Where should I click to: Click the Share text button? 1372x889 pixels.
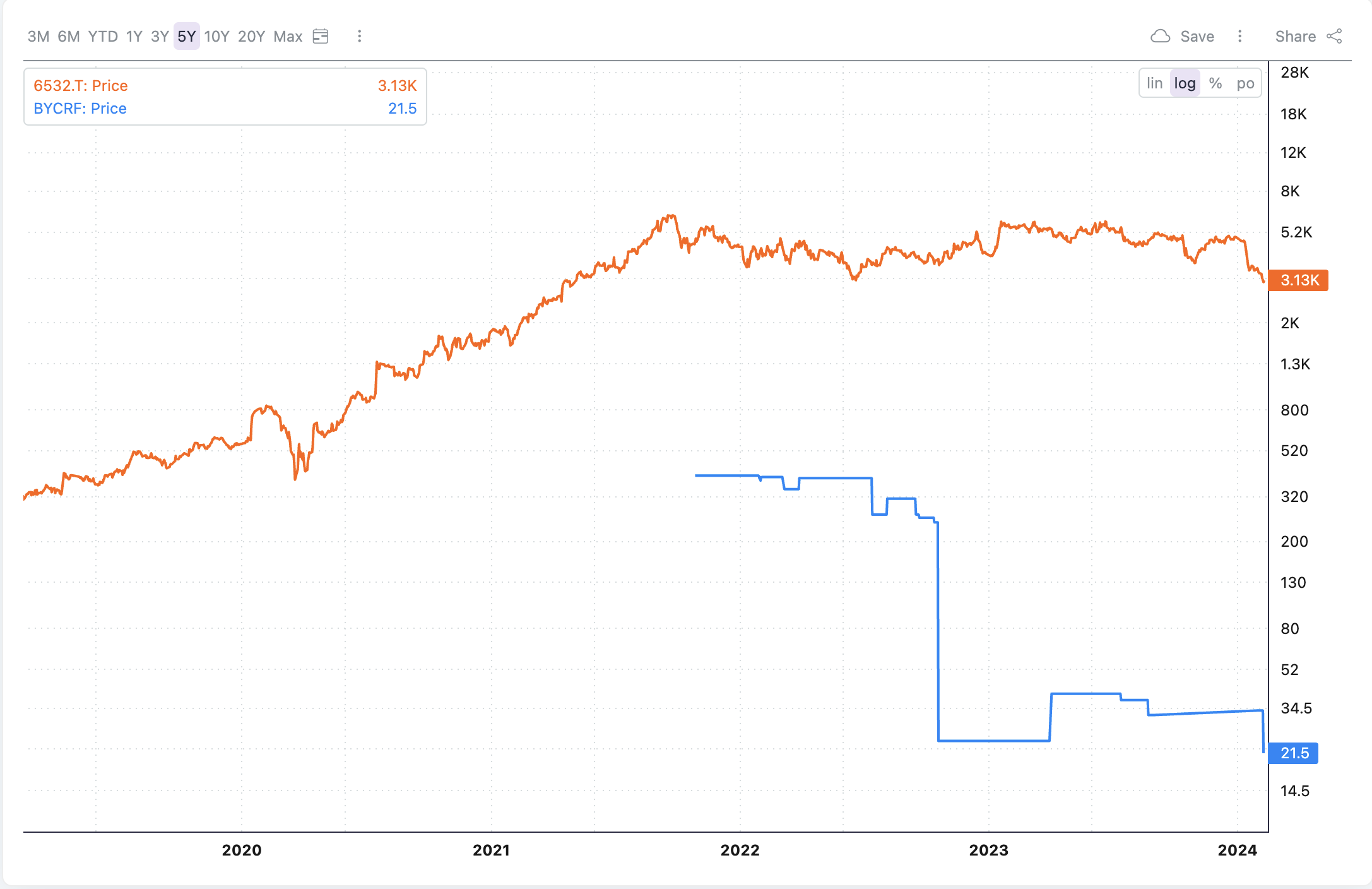click(1295, 37)
